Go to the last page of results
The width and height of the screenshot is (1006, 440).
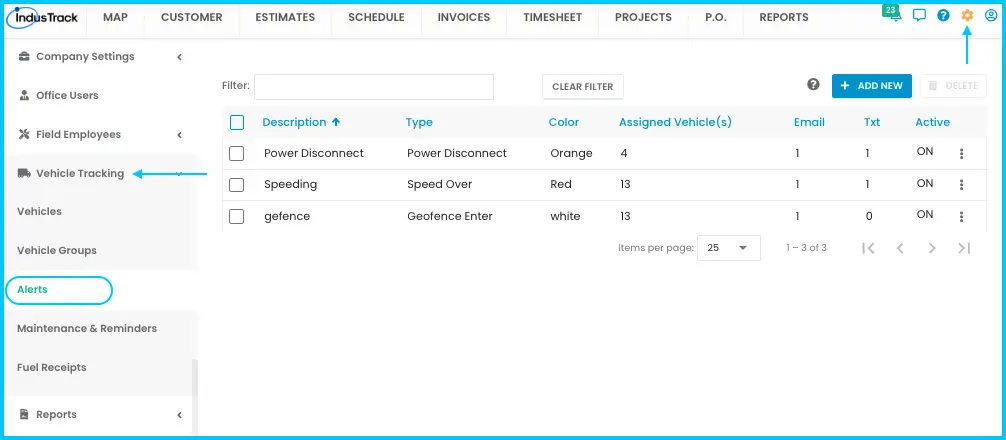pos(964,248)
